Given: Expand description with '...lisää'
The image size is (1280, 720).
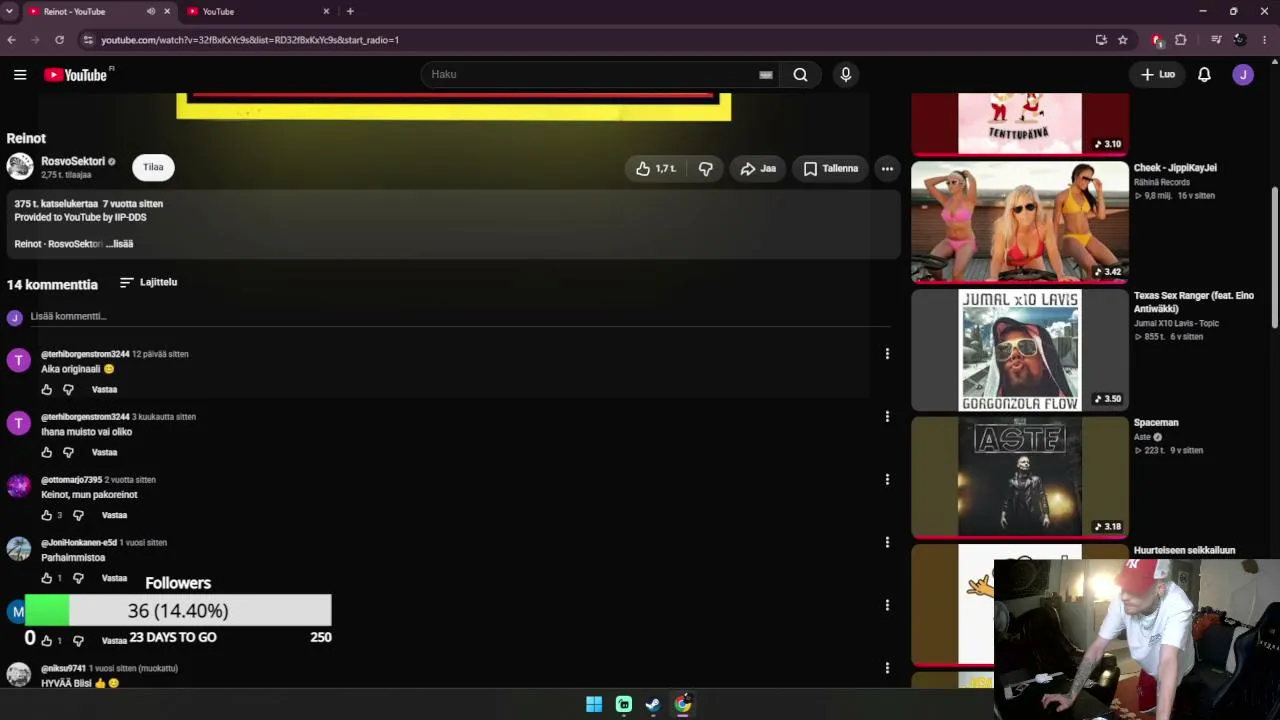Looking at the screenshot, I should tap(120, 244).
